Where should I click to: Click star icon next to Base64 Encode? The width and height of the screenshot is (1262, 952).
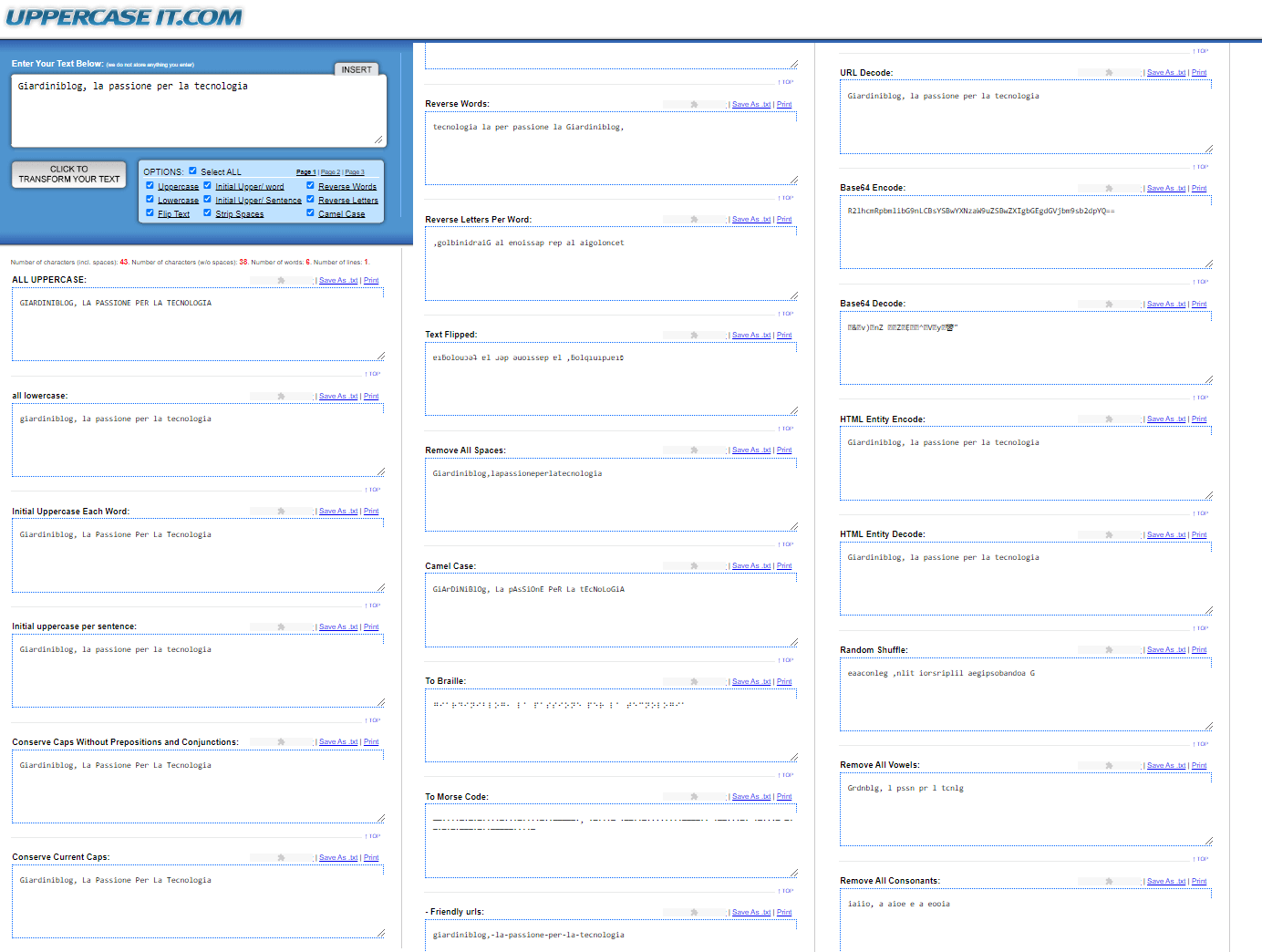[x=1109, y=189]
